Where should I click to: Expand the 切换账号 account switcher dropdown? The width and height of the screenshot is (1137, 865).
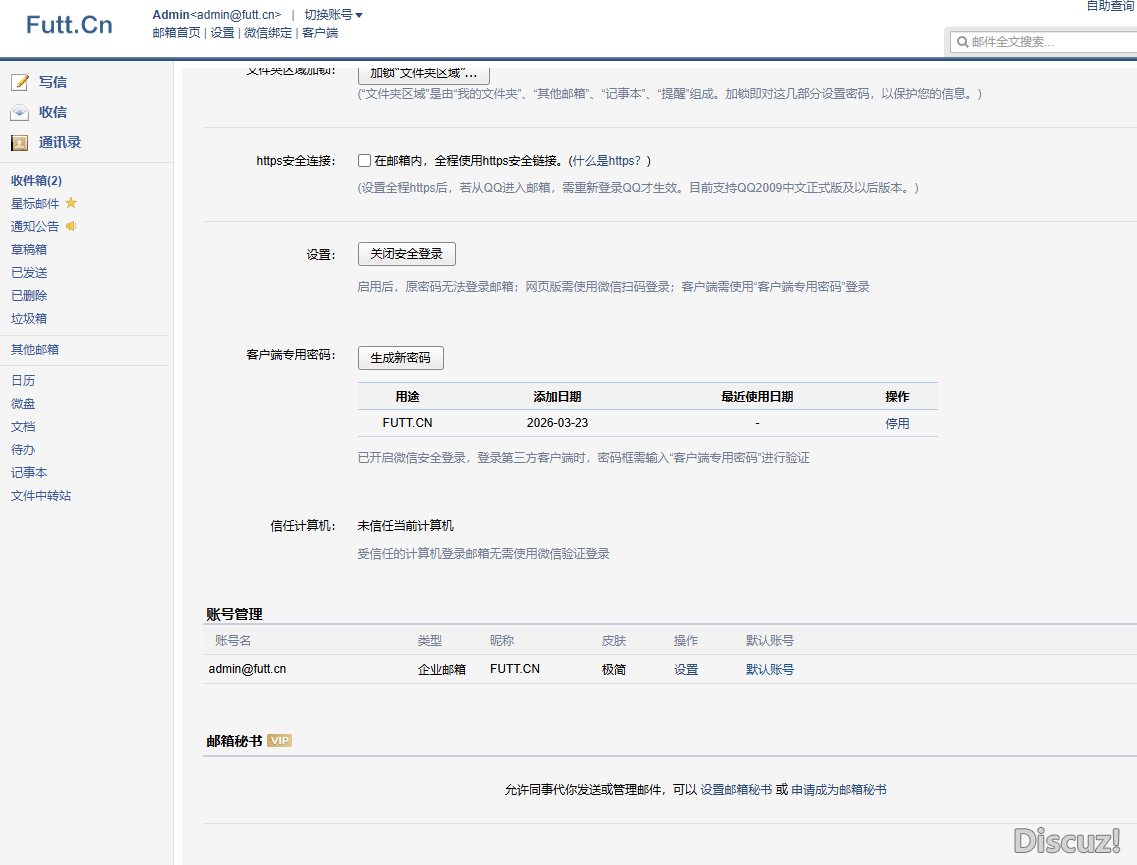coord(333,15)
